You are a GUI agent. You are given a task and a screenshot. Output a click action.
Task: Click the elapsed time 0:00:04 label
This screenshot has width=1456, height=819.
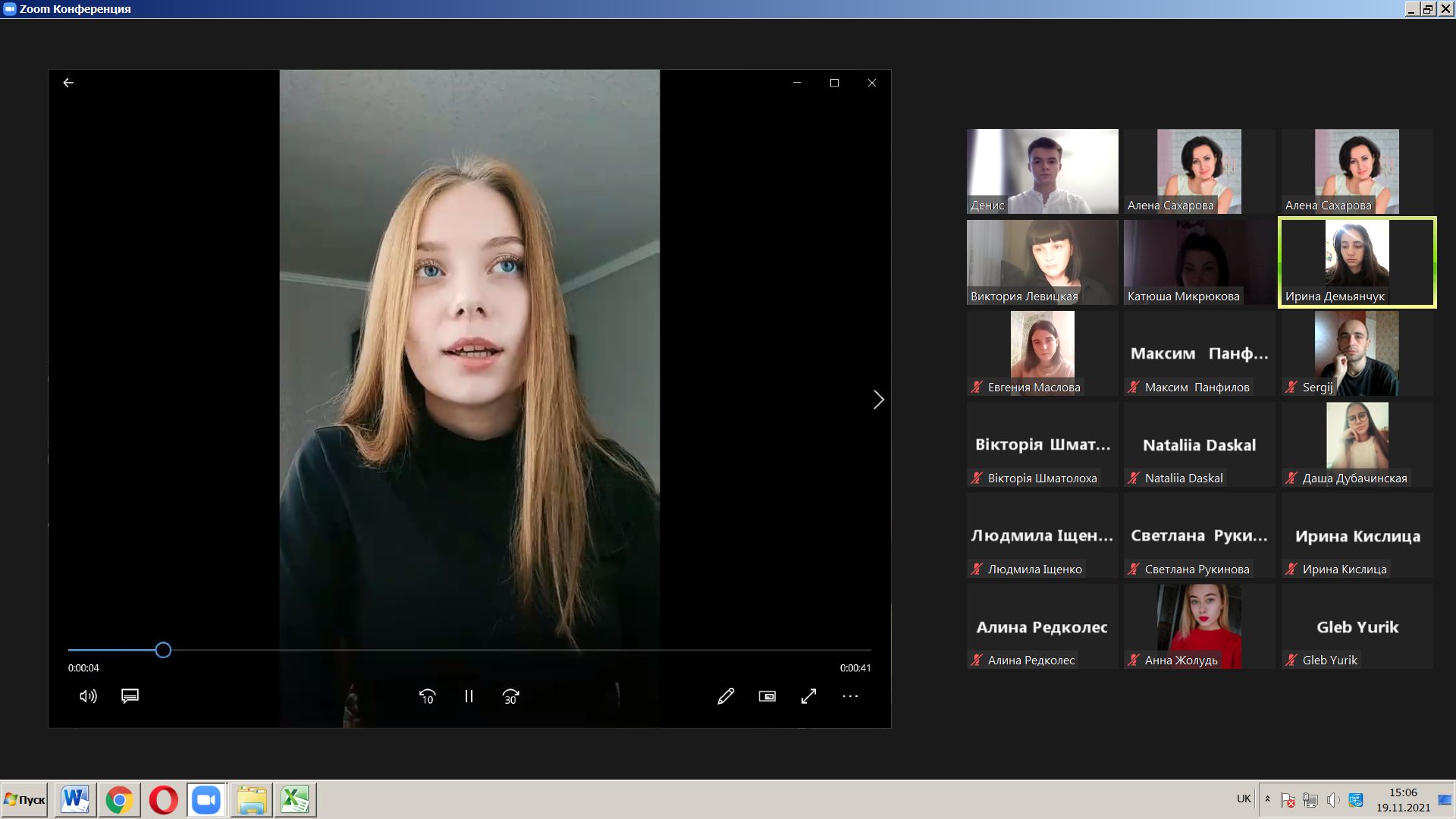click(x=83, y=668)
